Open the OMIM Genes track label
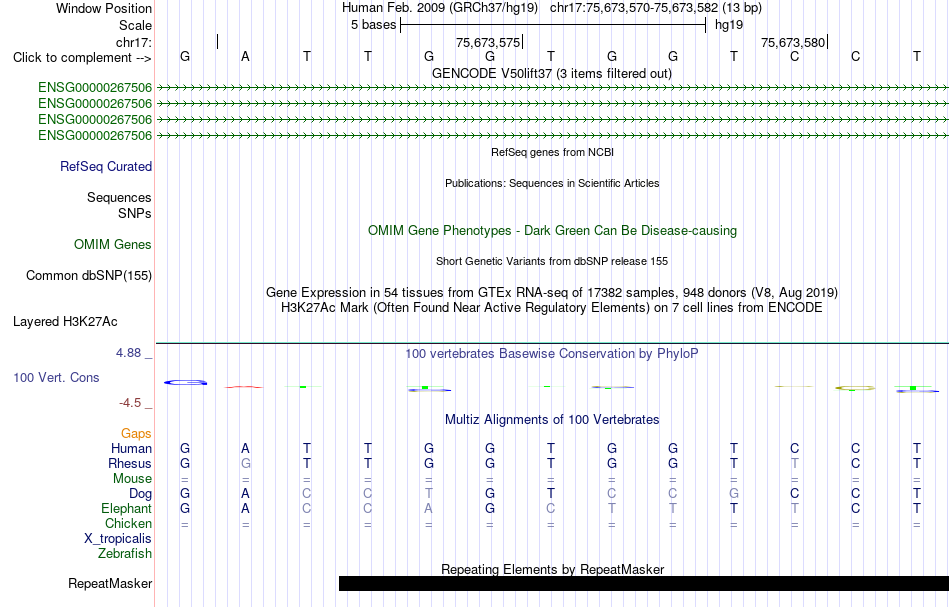Viewport: 950px width, 607px height. click(x=112, y=245)
